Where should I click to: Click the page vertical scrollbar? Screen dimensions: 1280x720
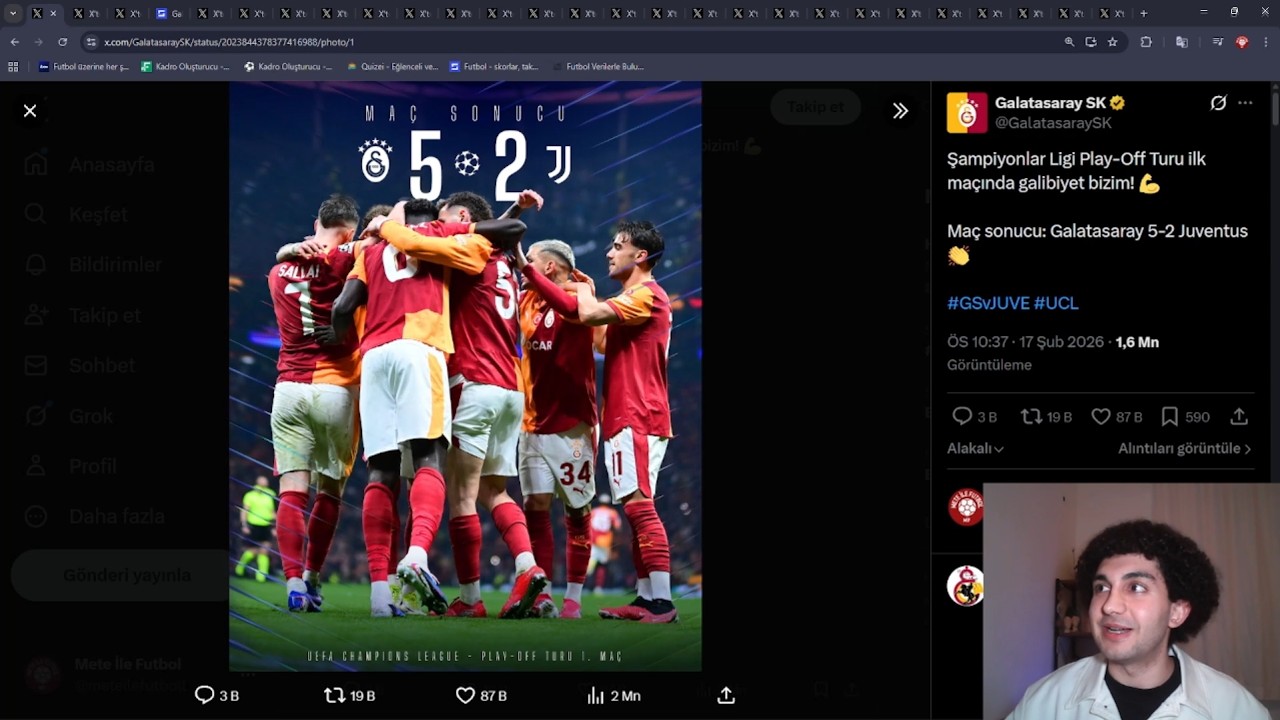(1274, 110)
